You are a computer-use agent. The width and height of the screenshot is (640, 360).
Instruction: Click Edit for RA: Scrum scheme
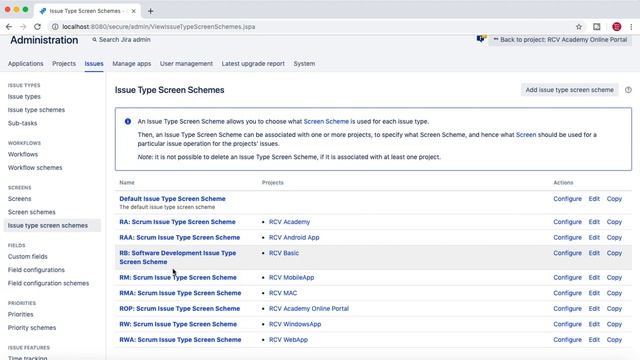(x=594, y=222)
